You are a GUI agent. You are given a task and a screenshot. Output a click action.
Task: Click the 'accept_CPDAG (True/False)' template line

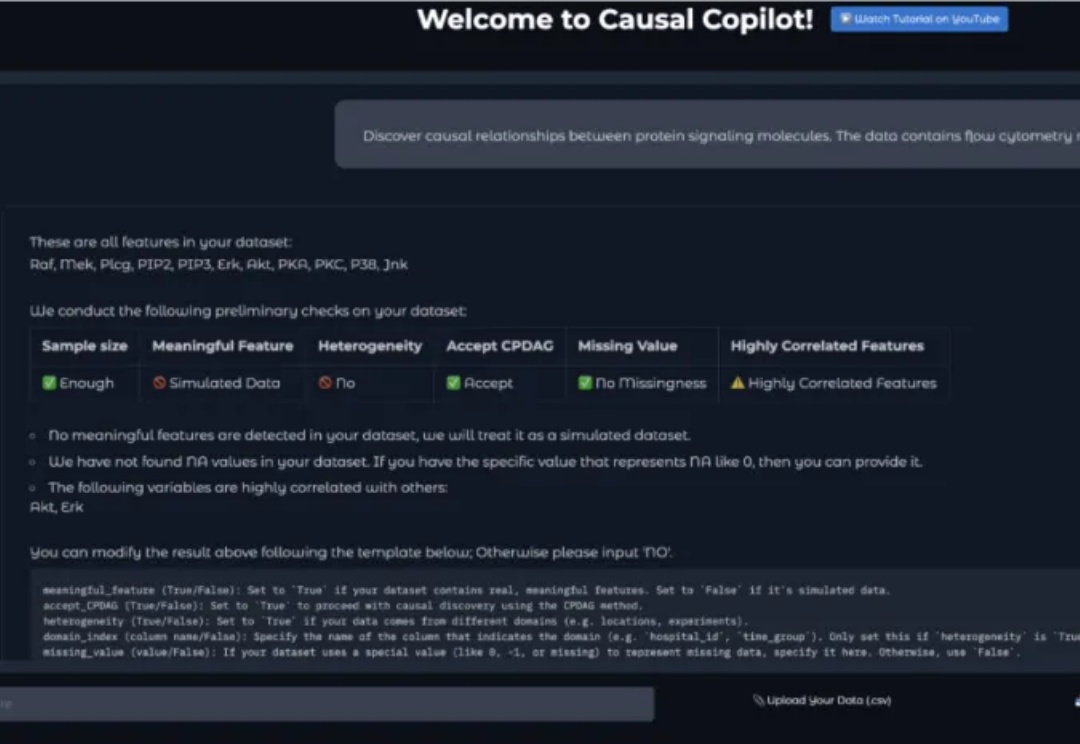click(342, 606)
